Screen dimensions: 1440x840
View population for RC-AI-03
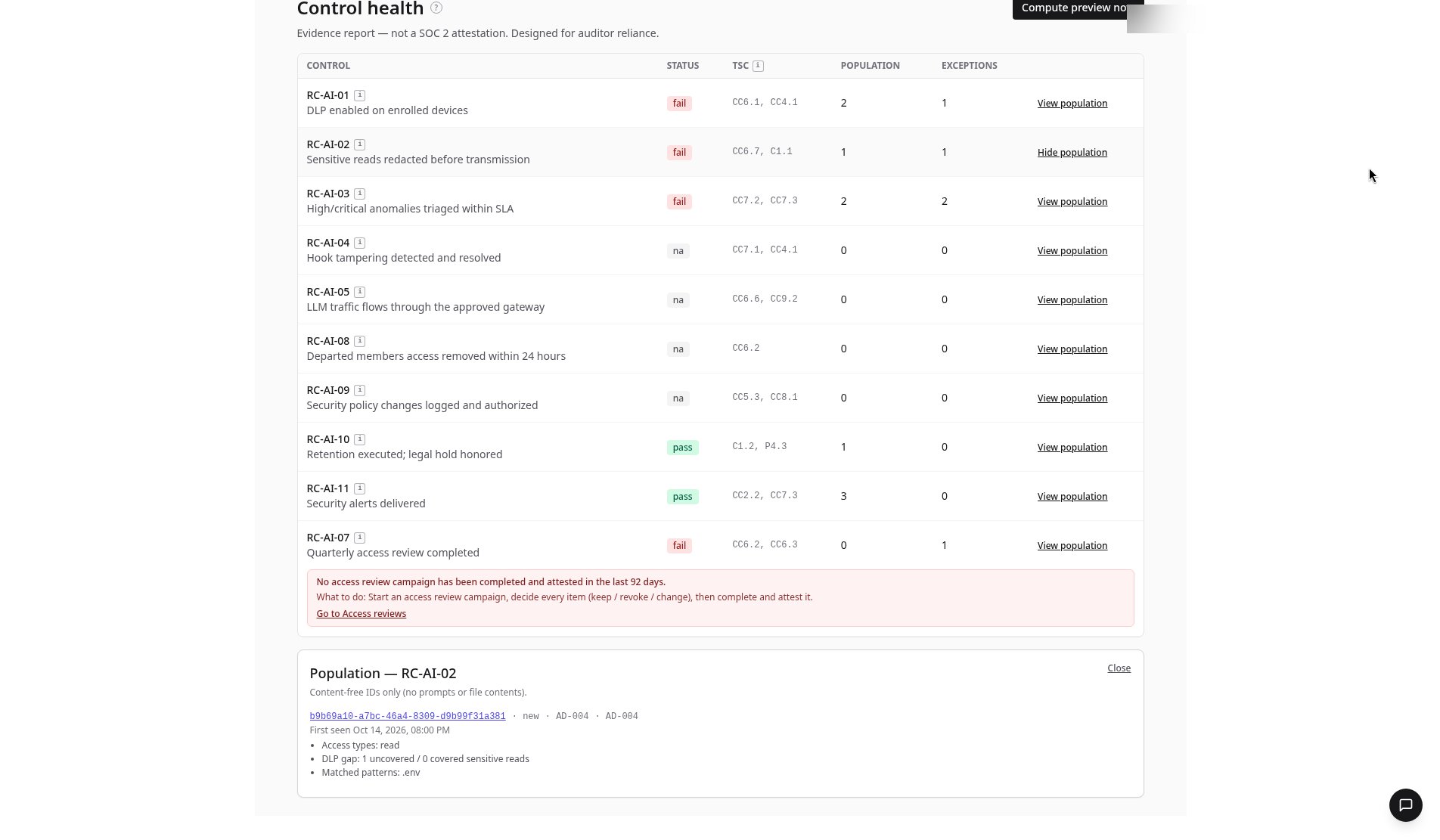pos(1072,202)
